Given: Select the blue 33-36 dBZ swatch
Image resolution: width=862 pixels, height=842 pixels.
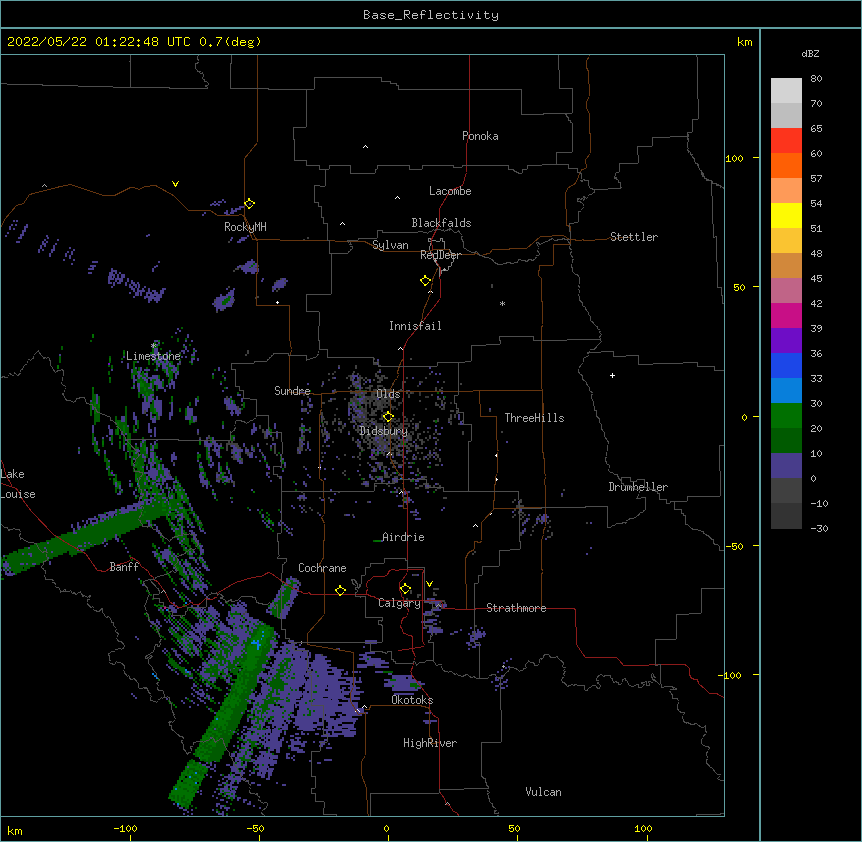Looking at the screenshot, I should 786,365.
